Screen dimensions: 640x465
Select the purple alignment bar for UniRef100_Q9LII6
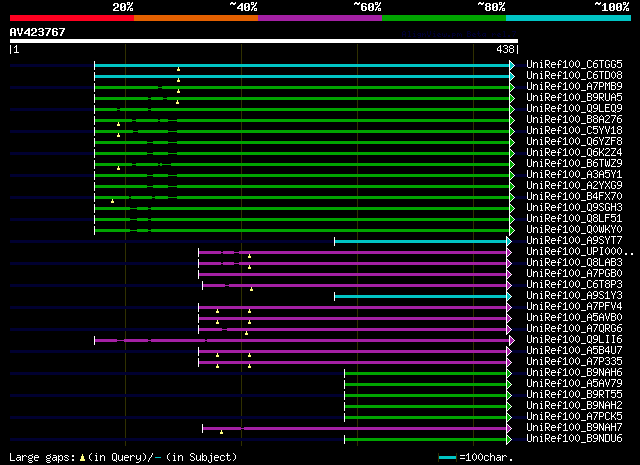point(302,340)
